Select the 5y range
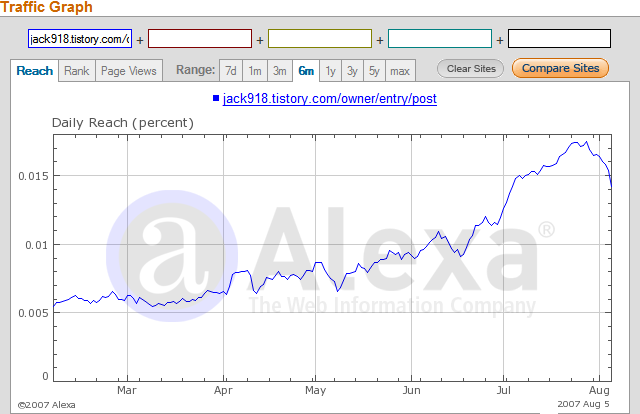This screenshot has height=414, width=640. click(374, 71)
